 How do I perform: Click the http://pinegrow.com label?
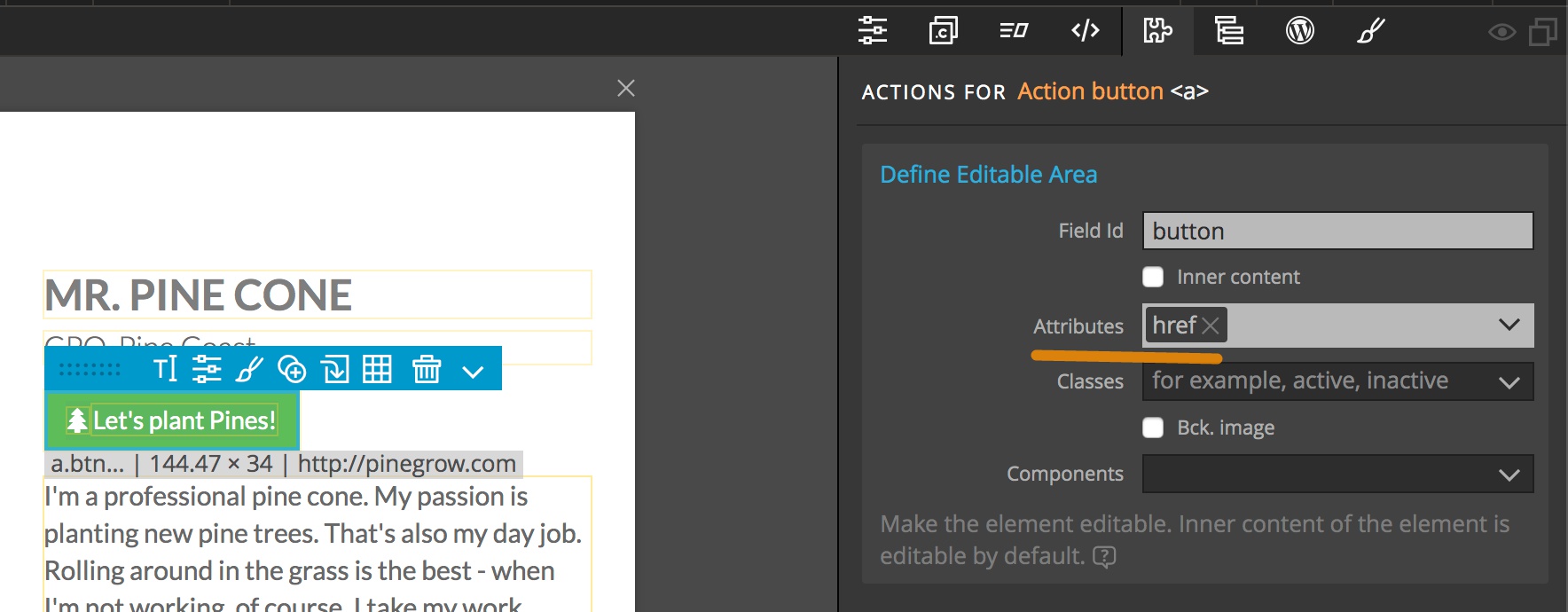(406, 463)
